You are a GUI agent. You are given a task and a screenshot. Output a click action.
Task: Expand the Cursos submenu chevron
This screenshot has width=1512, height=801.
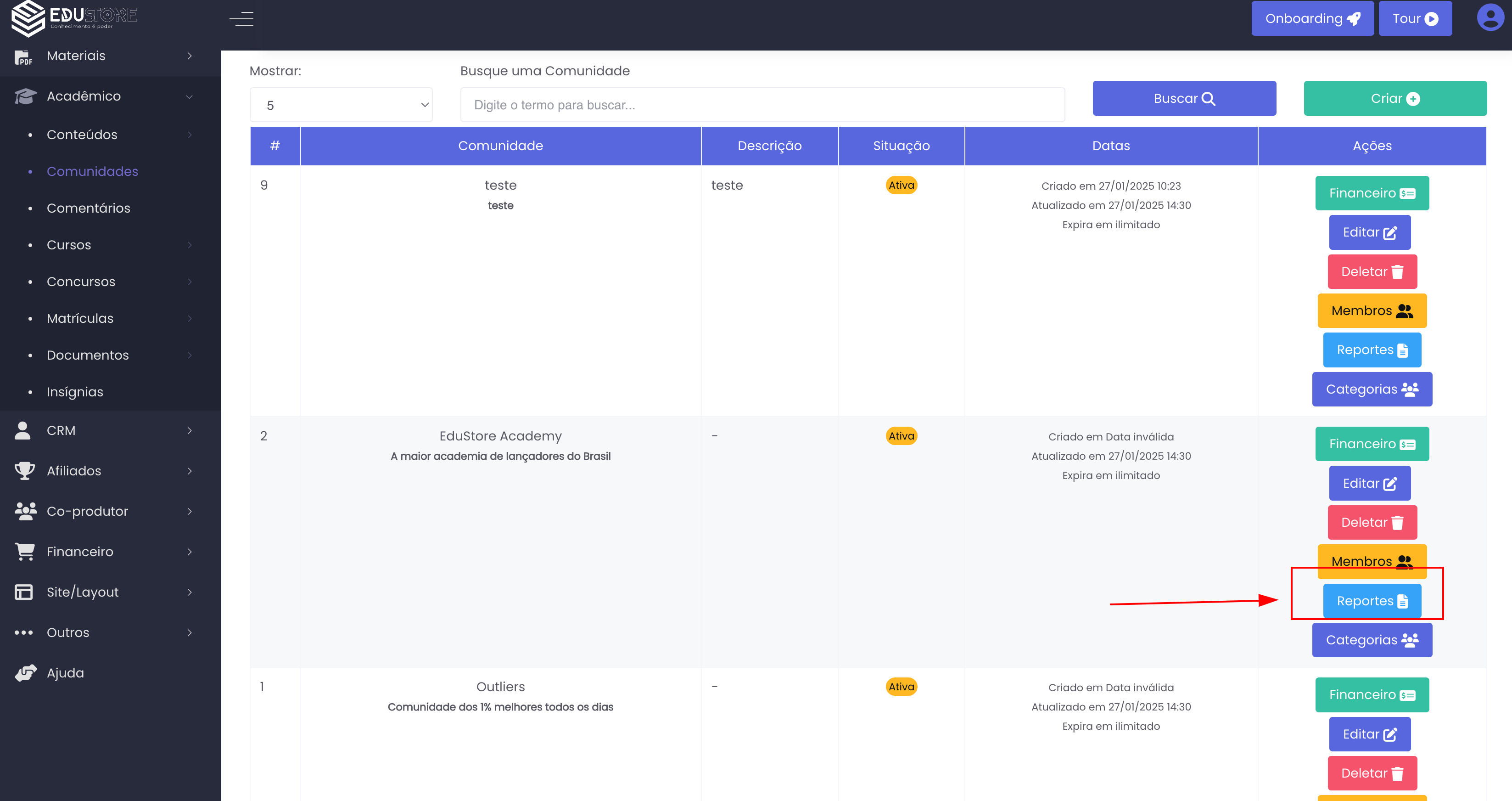(x=189, y=245)
